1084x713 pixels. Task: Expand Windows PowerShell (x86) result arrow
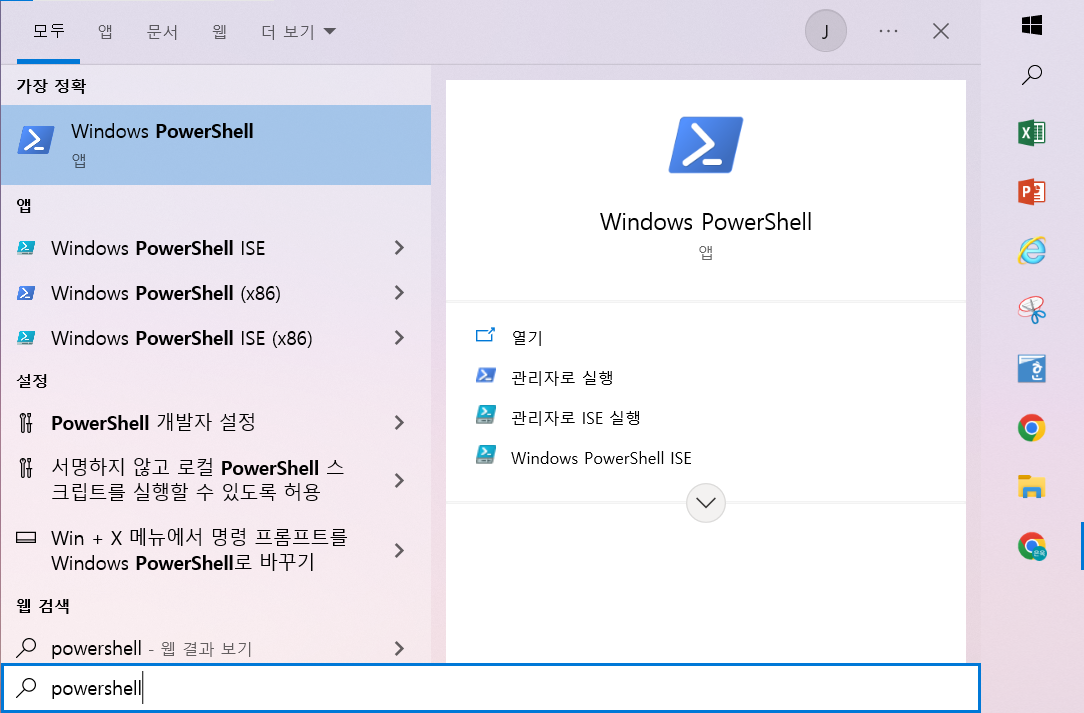[399, 293]
